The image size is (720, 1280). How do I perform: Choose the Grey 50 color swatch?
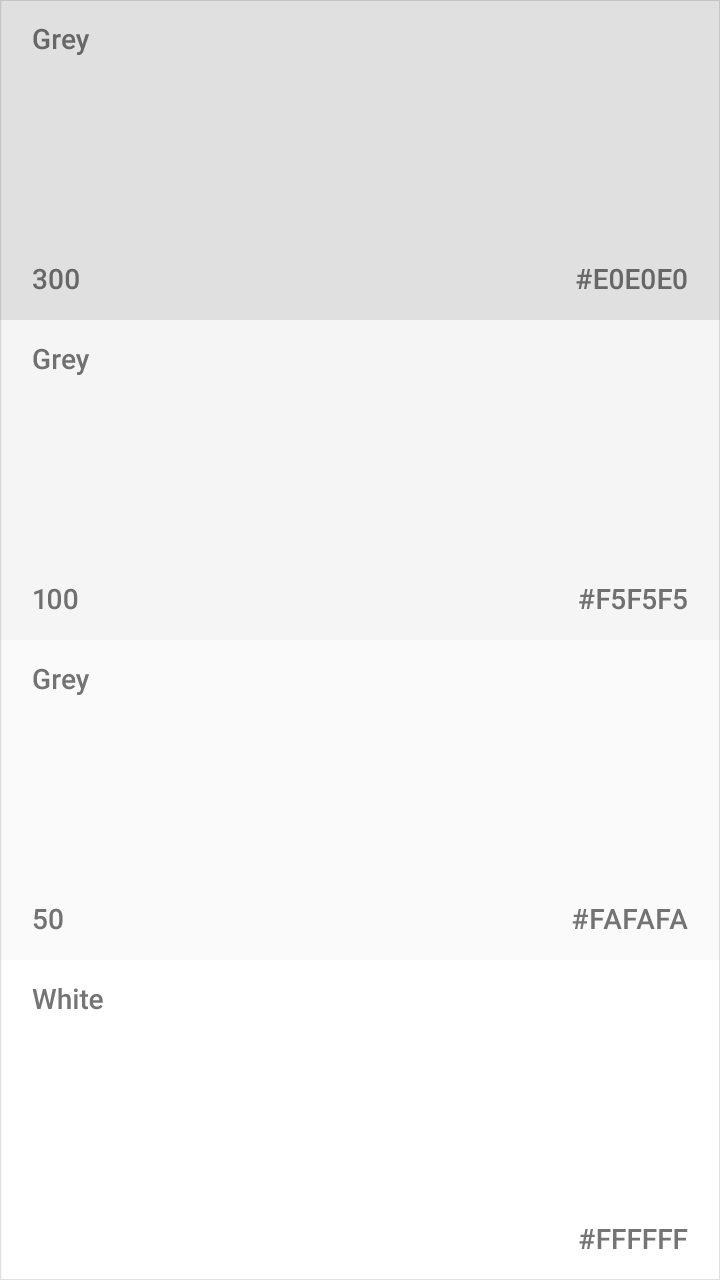360,800
